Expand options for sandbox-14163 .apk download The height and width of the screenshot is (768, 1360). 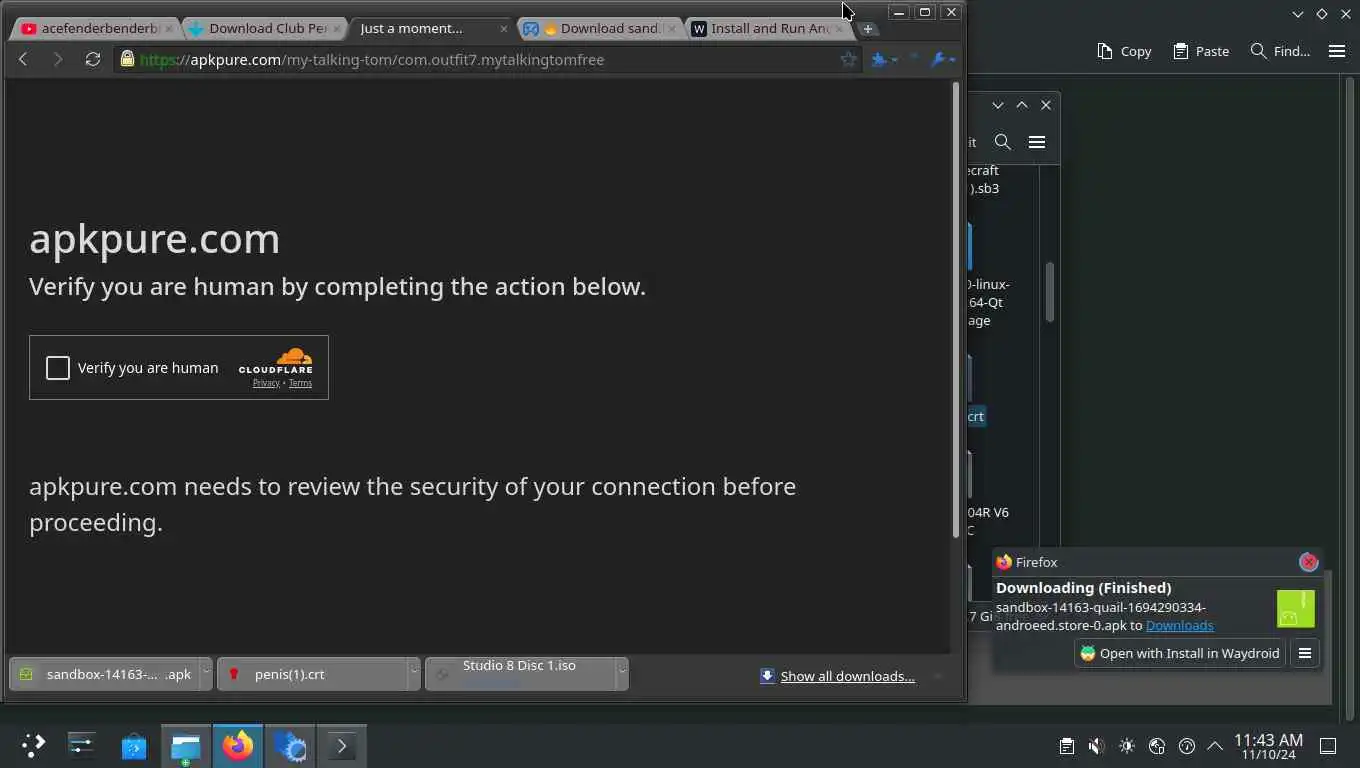click(206, 674)
